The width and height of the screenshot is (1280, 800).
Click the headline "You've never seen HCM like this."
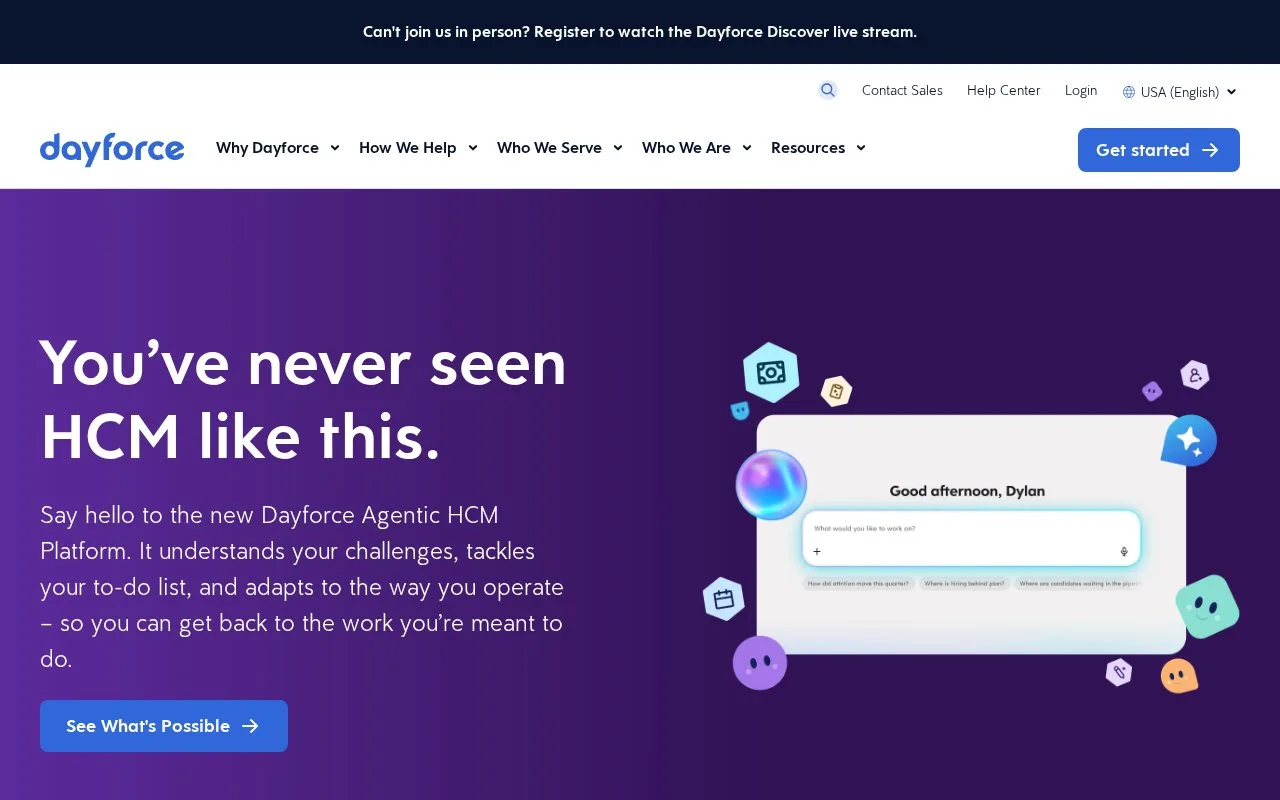click(303, 399)
